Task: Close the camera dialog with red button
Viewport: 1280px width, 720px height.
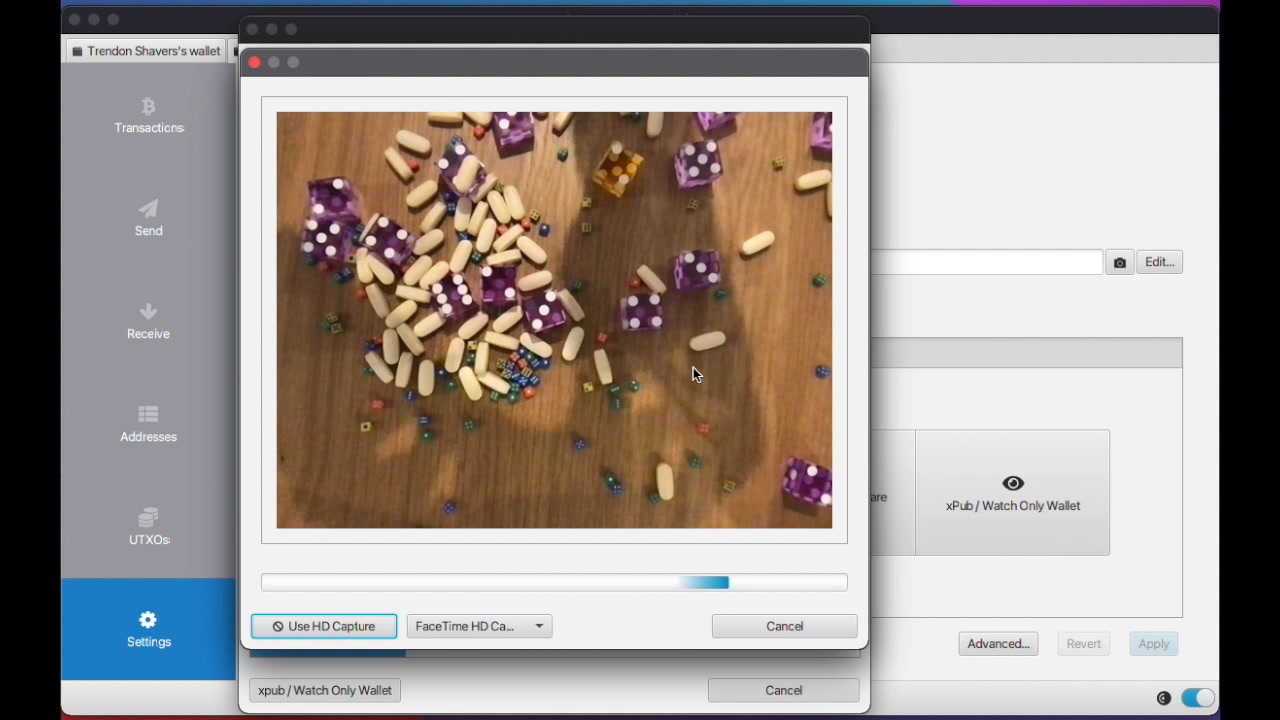Action: (x=254, y=62)
